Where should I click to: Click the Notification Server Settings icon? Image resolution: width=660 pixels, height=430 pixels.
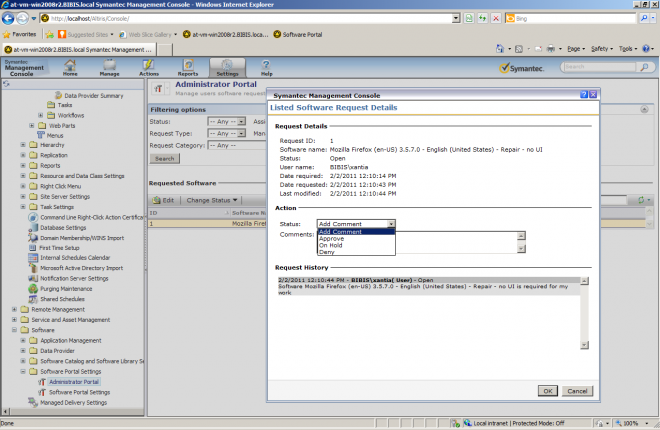[33, 279]
